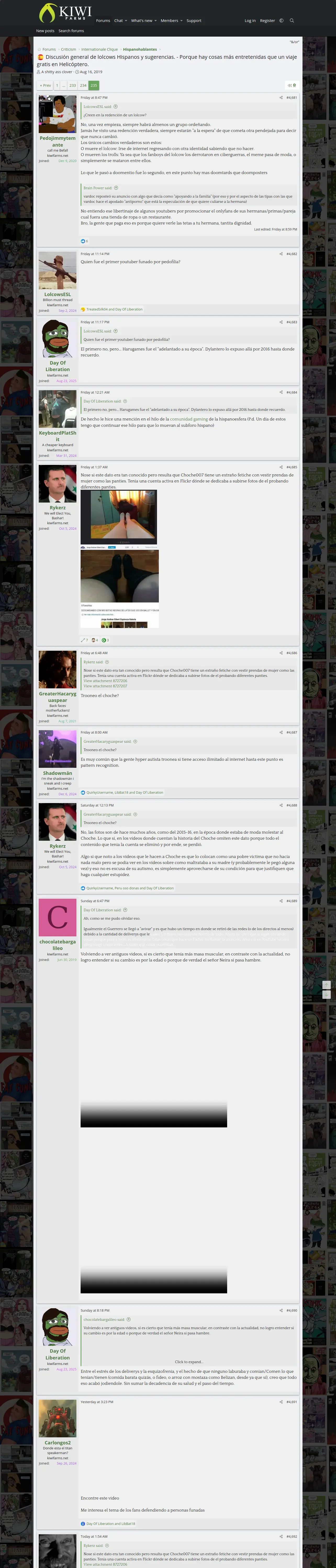Click the share icon on post #4,681
The width and height of the screenshot is (336, 1568).
(281, 97)
